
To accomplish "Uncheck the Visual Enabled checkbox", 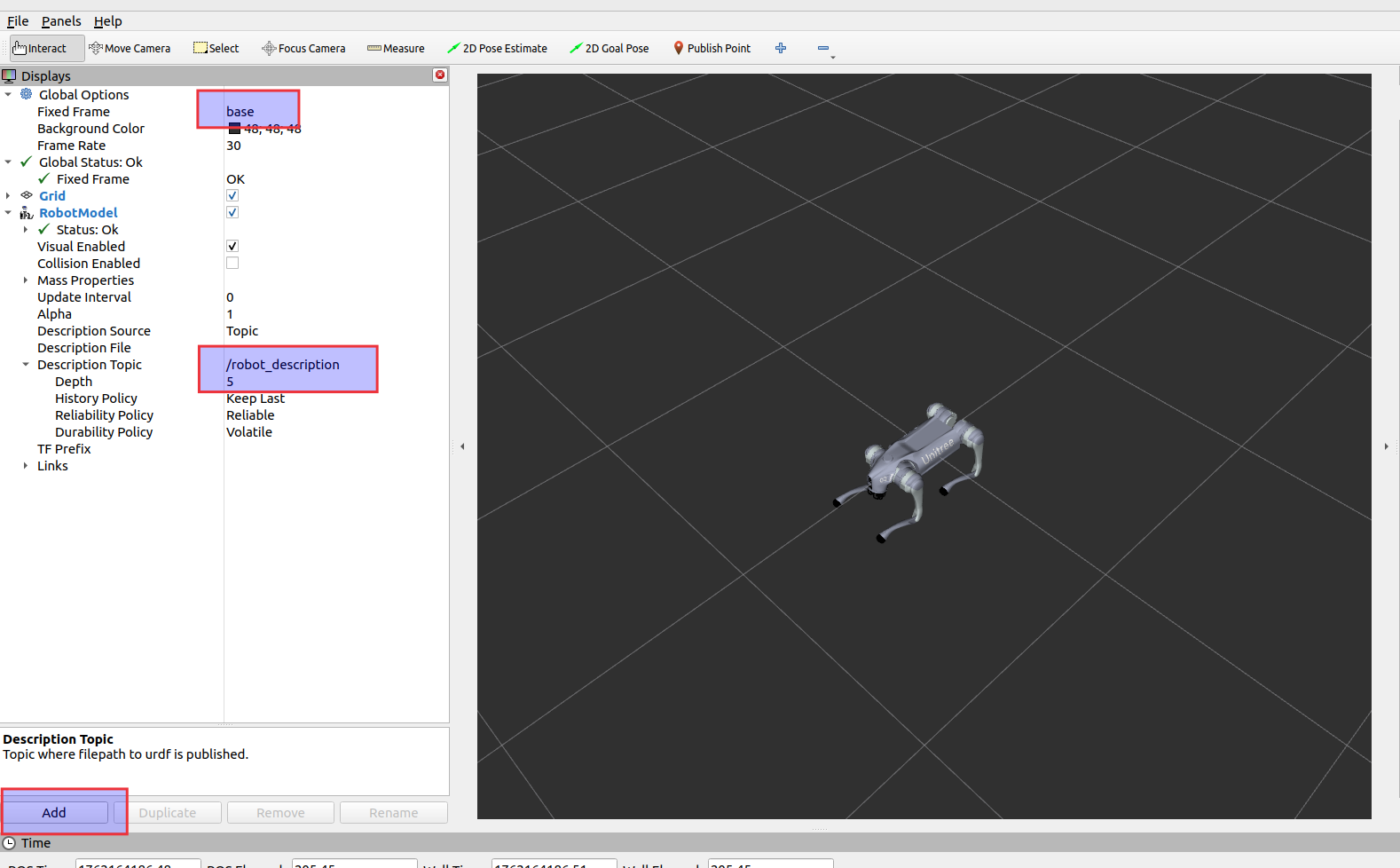I will click(x=232, y=246).
